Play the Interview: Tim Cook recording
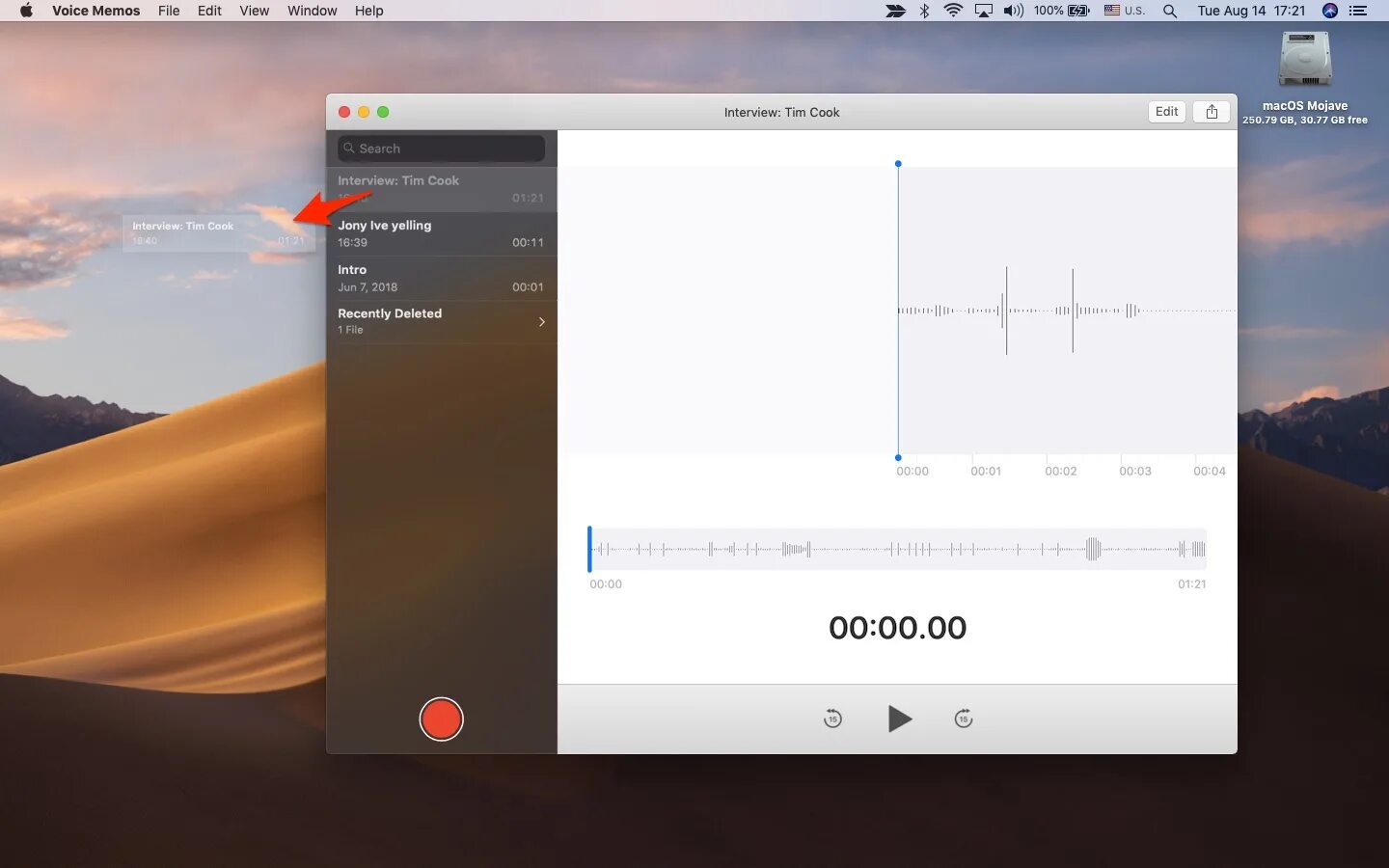1389x868 pixels. tap(899, 719)
